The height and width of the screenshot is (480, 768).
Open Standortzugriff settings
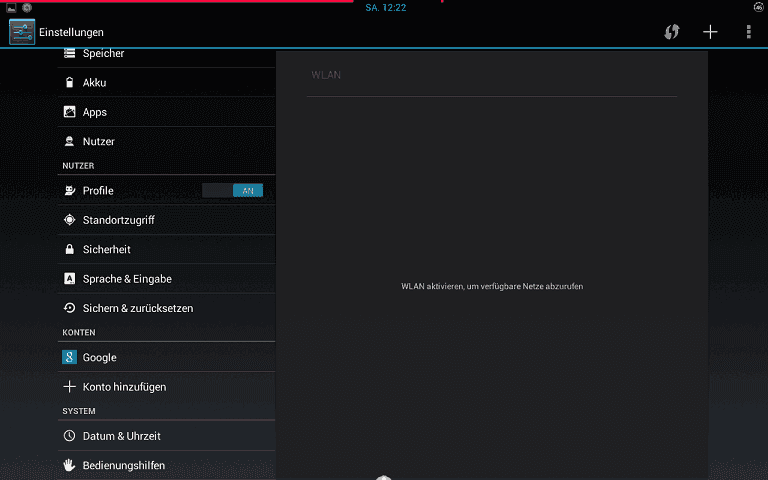tap(167, 220)
